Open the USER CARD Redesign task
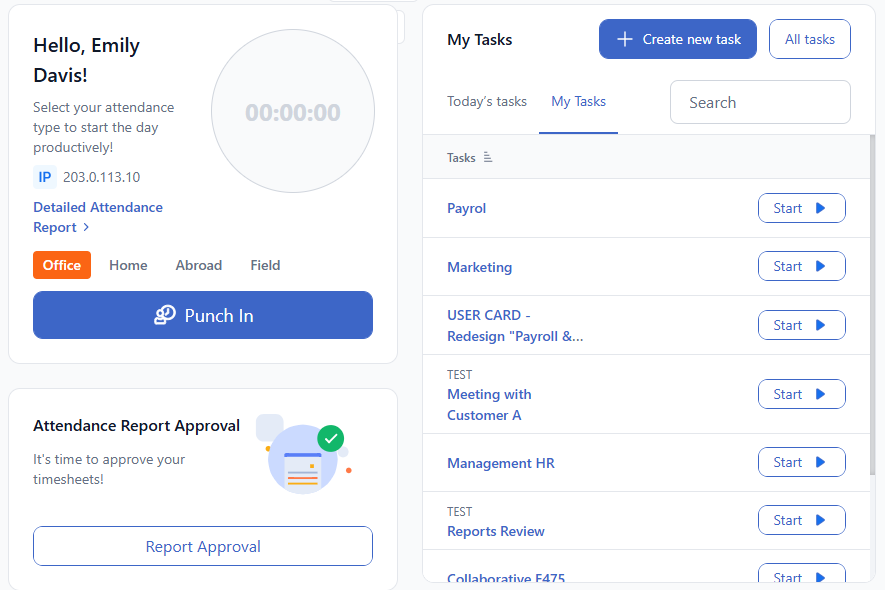This screenshot has height=590, width=885. tap(515, 326)
